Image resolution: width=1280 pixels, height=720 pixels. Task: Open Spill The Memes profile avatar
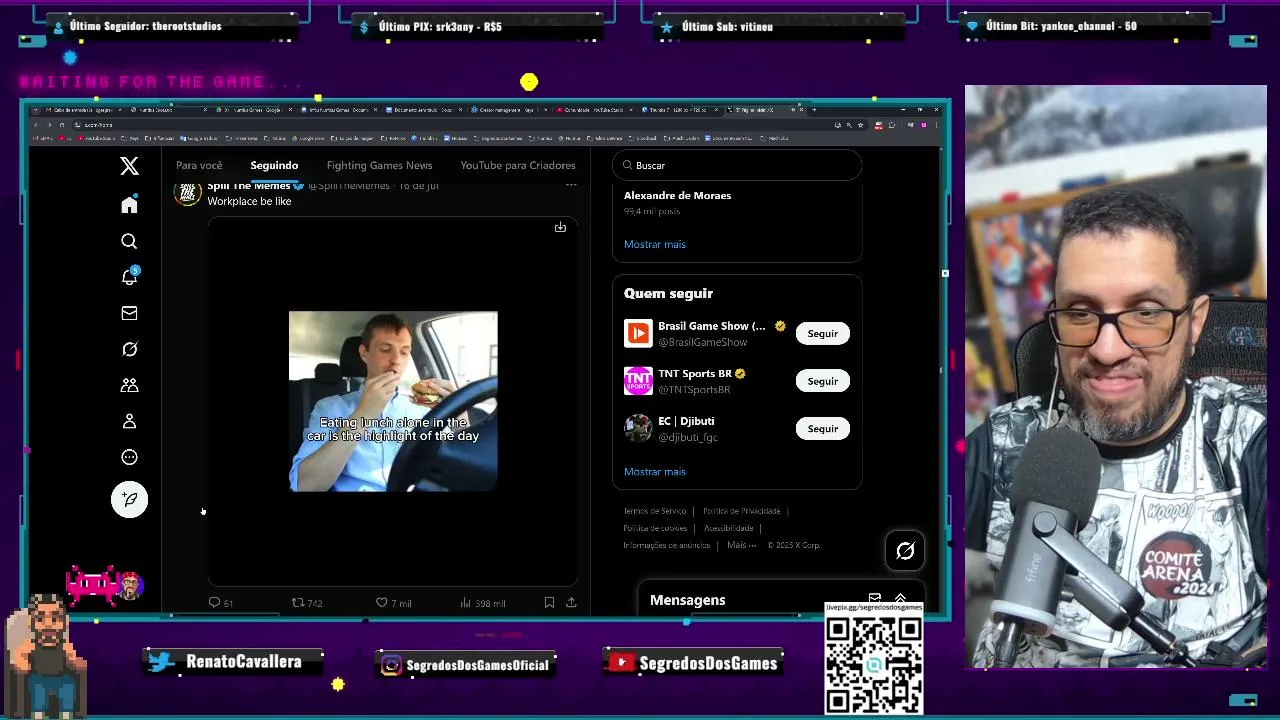187,193
